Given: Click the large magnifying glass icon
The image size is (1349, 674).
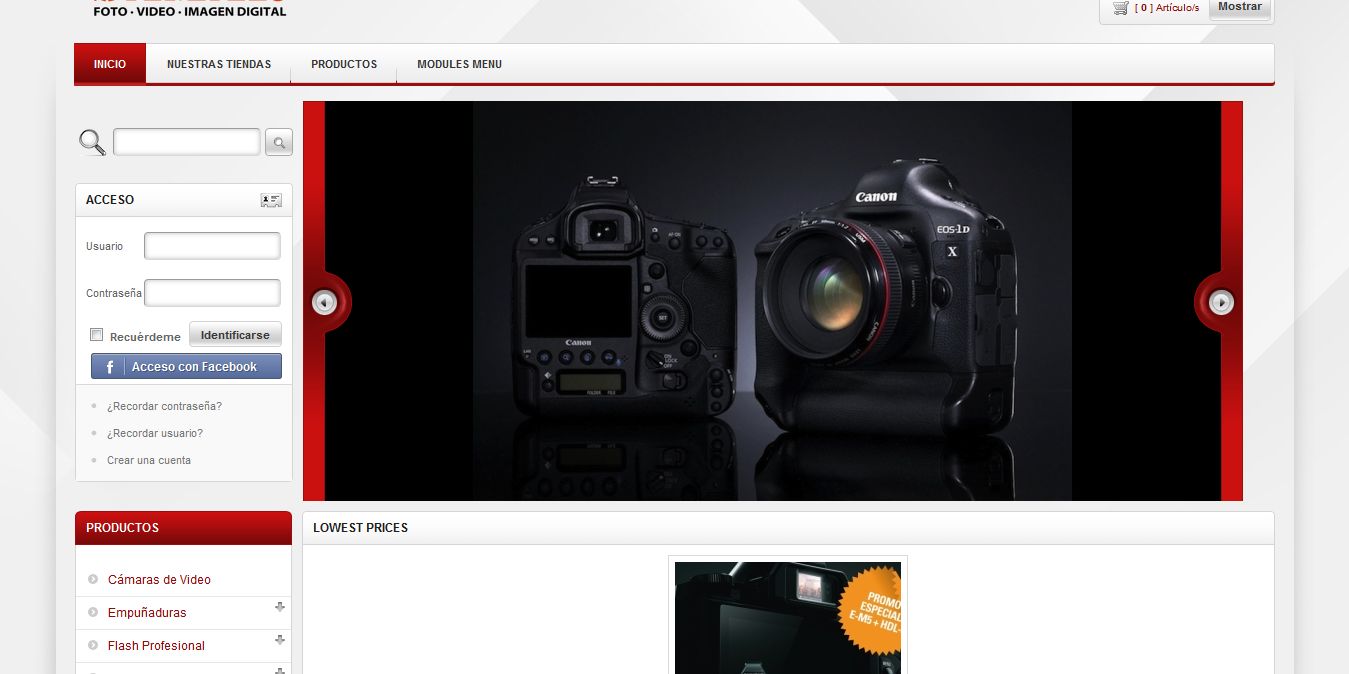Looking at the screenshot, I should click(x=92, y=142).
